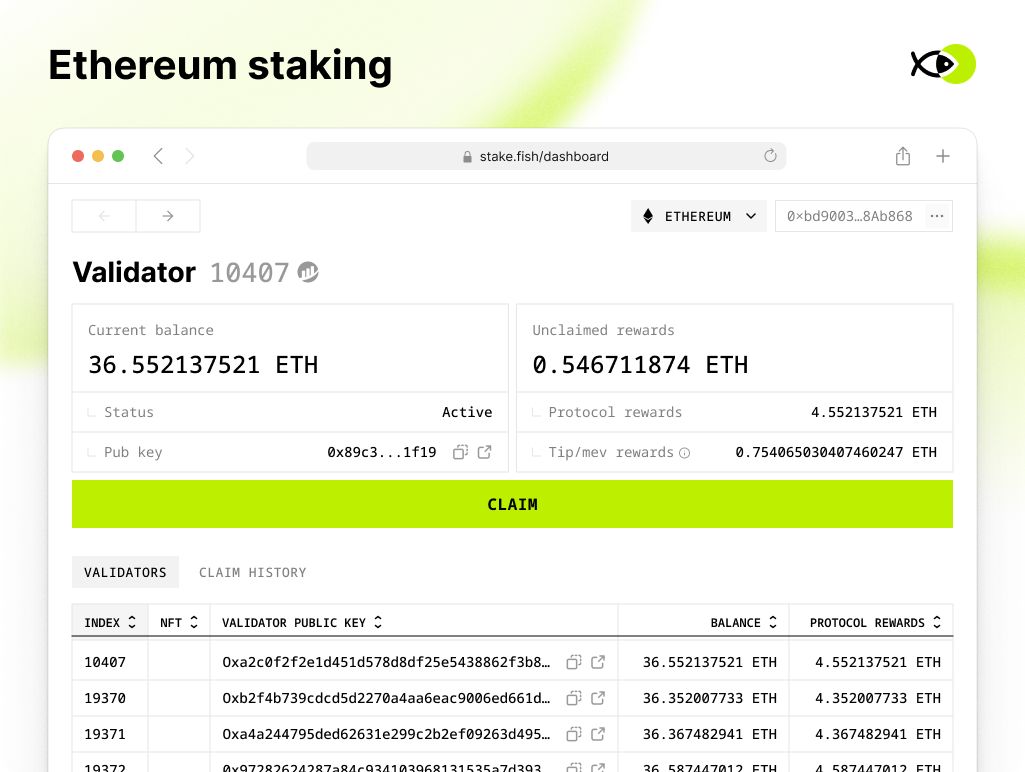Image resolution: width=1025 pixels, height=772 pixels.
Task: Click the Active status value
Action: point(467,412)
